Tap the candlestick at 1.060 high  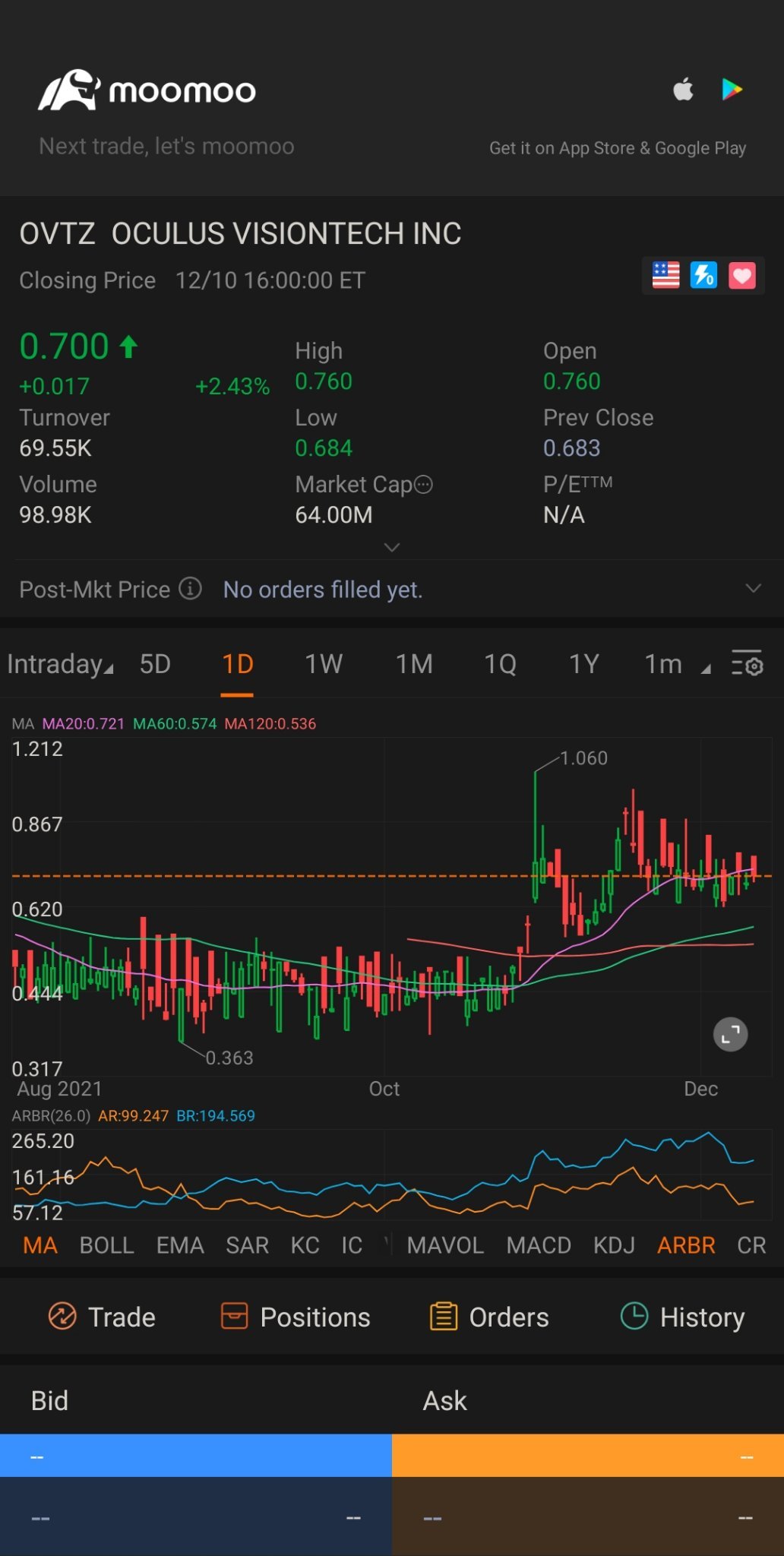coord(535,836)
